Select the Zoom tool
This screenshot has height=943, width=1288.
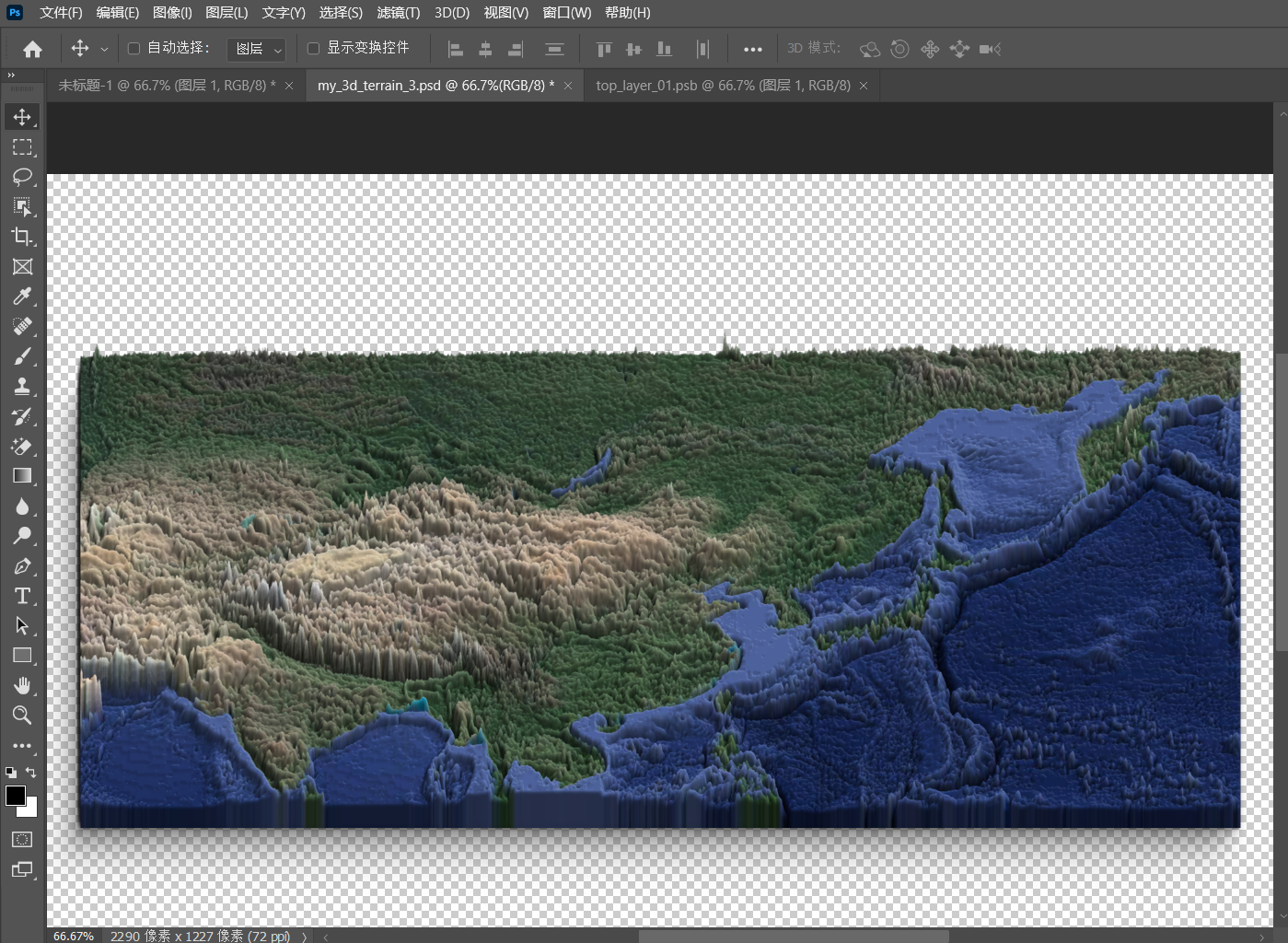coord(22,716)
